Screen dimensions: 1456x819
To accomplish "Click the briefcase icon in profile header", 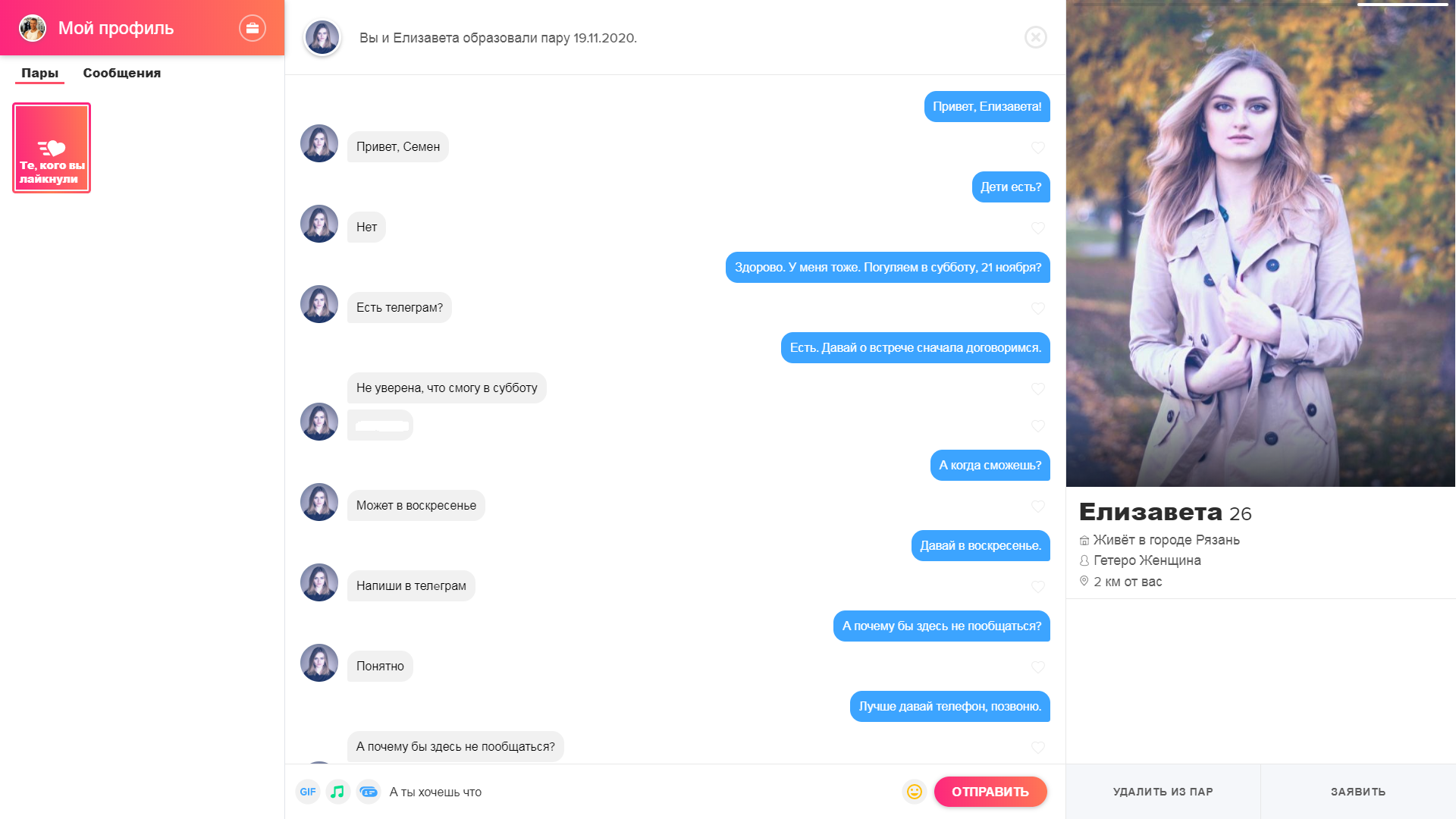I will click(x=253, y=28).
